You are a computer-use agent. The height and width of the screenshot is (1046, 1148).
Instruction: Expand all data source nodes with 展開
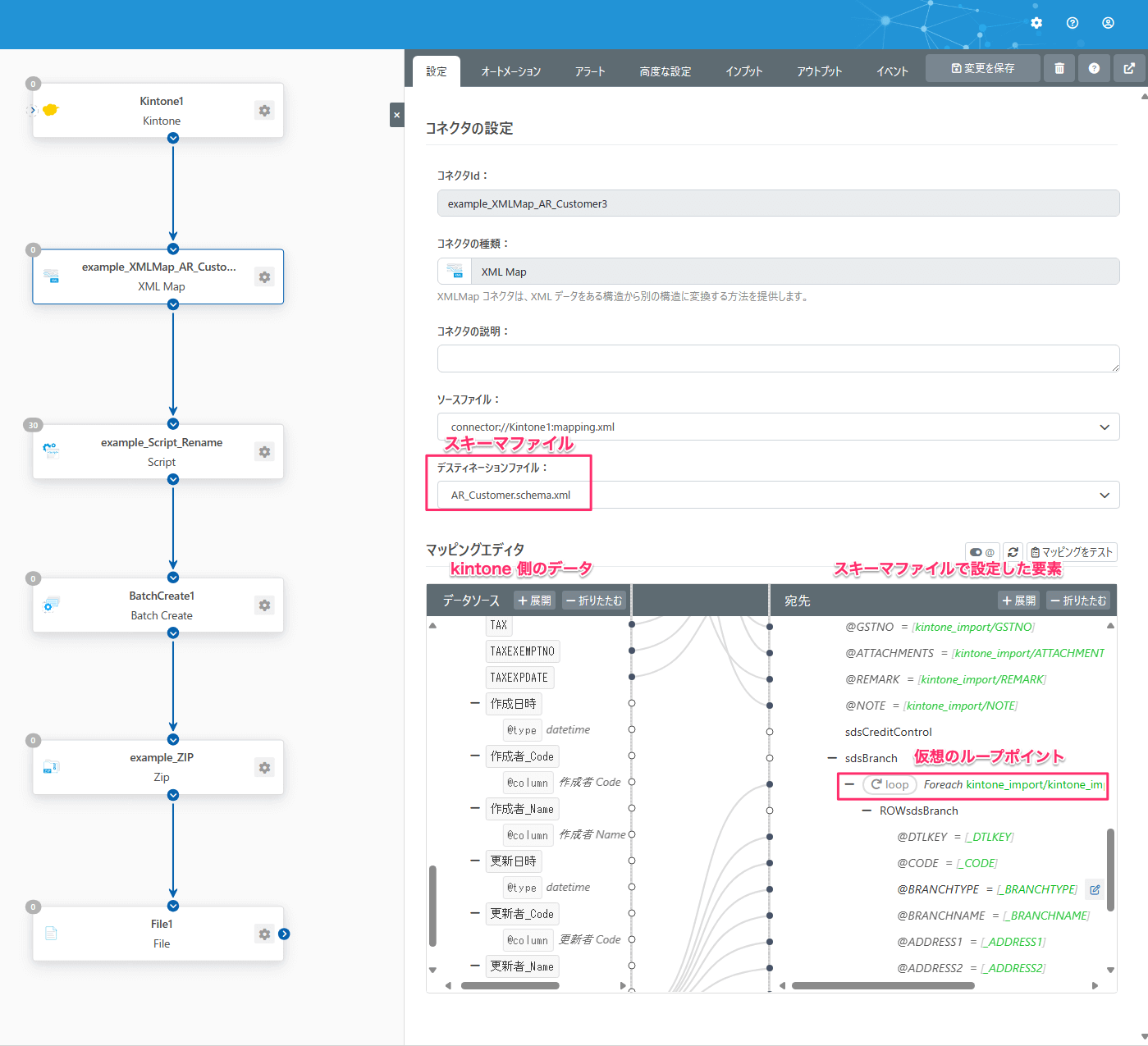click(x=535, y=601)
